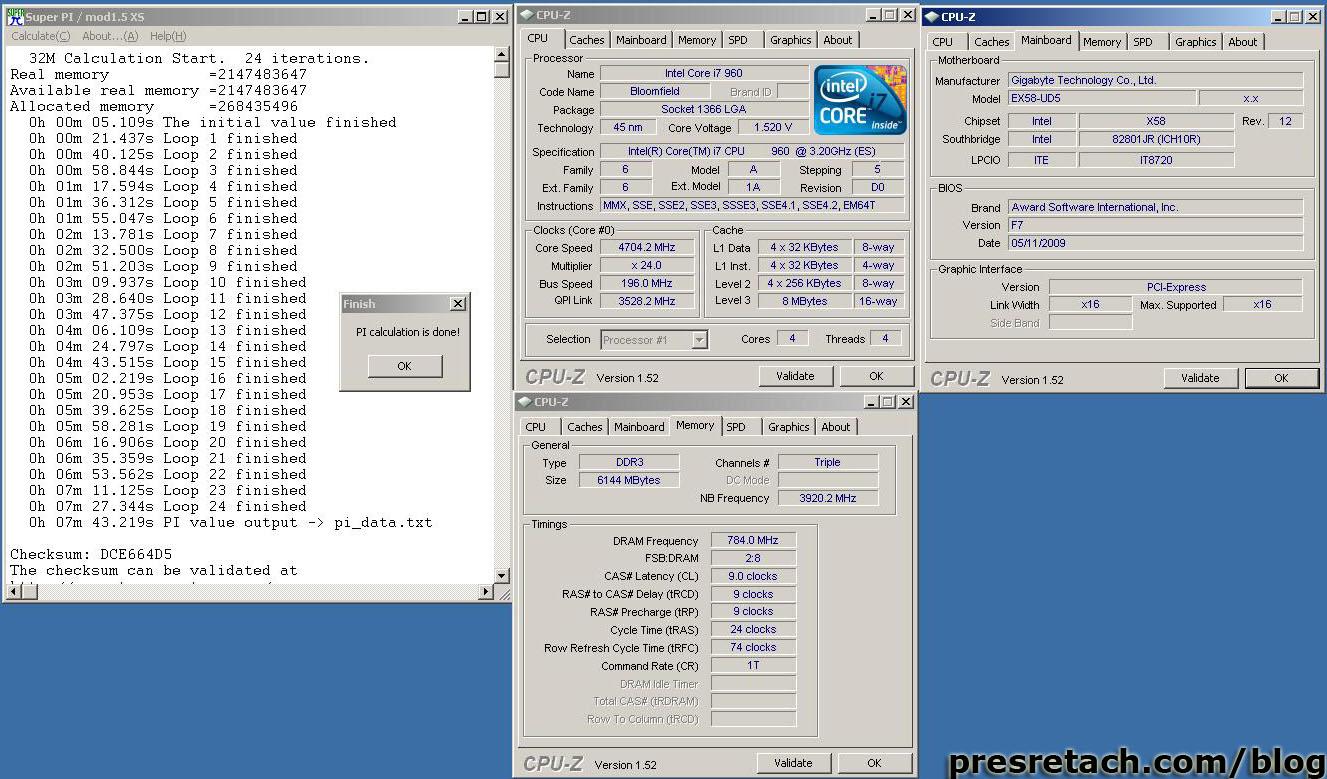The height and width of the screenshot is (779, 1327).
Task: Close the Finish dialog
Action: pyautogui.click(x=457, y=304)
